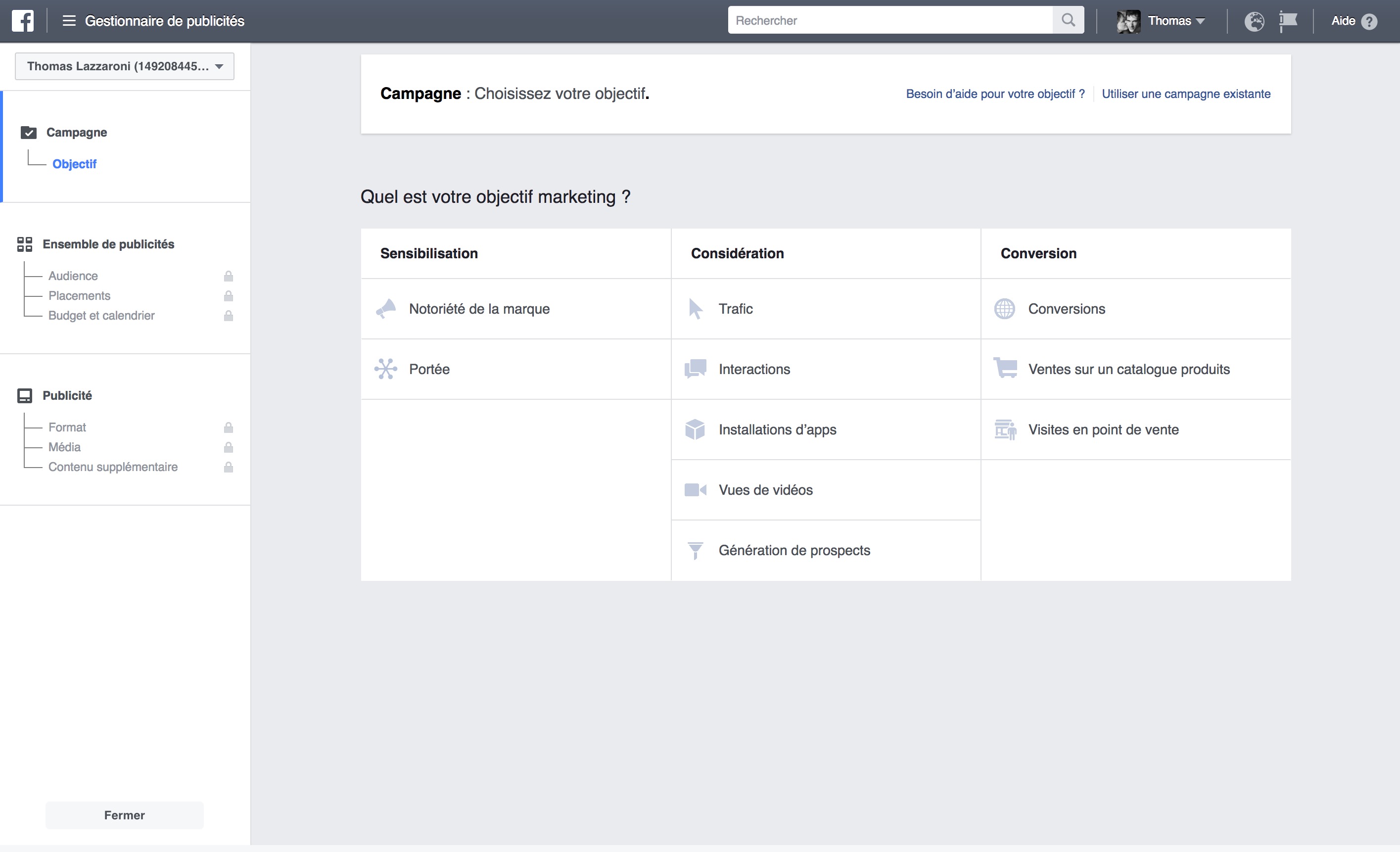Click the search magnifier icon
The width and height of the screenshot is (1400, 852).
[1068, 20]
